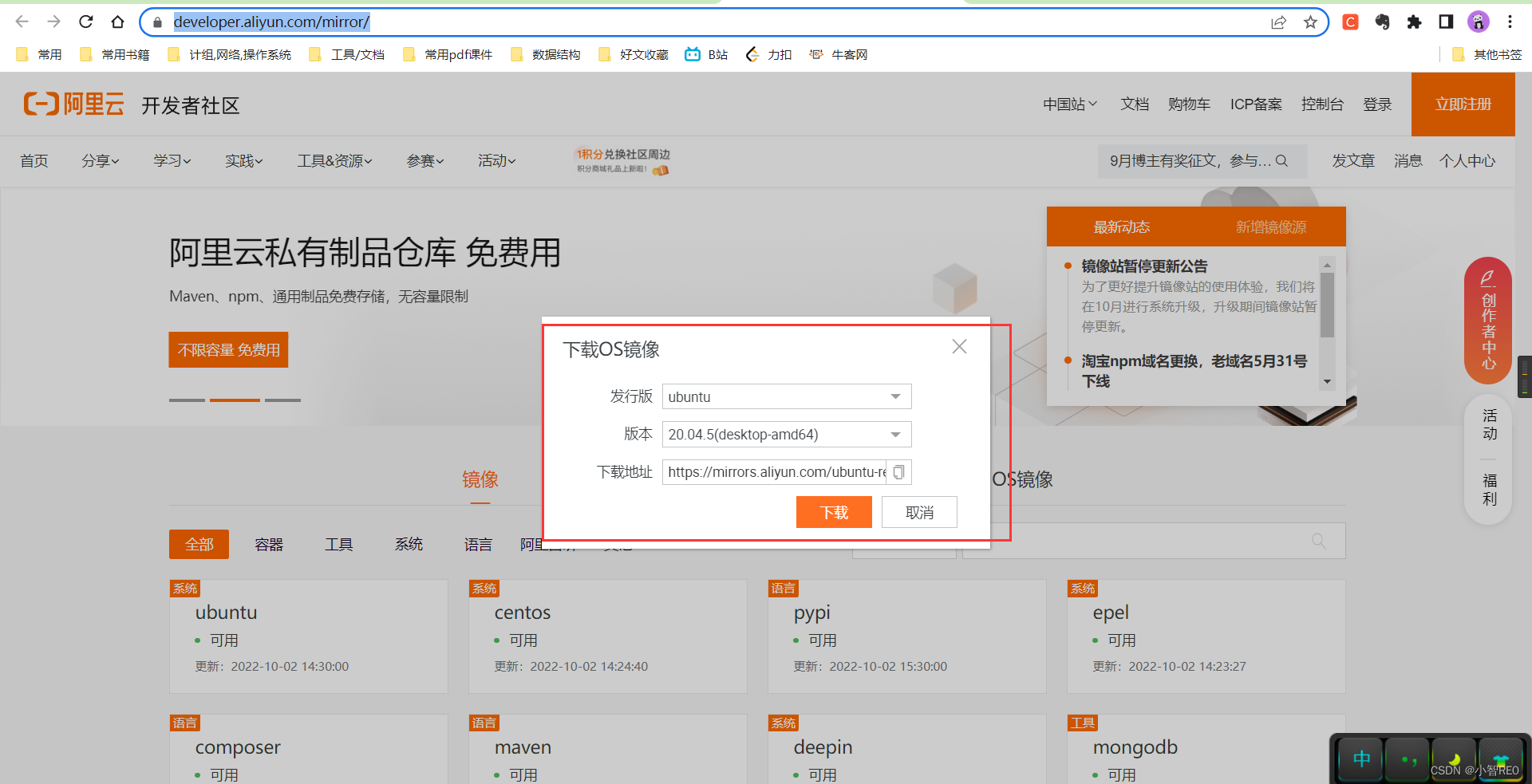The width and height of the screenshot is (1532, 784).
Task: Expand the 学习 nav menu
Action: pyautogui.click(x=172, y=160)
